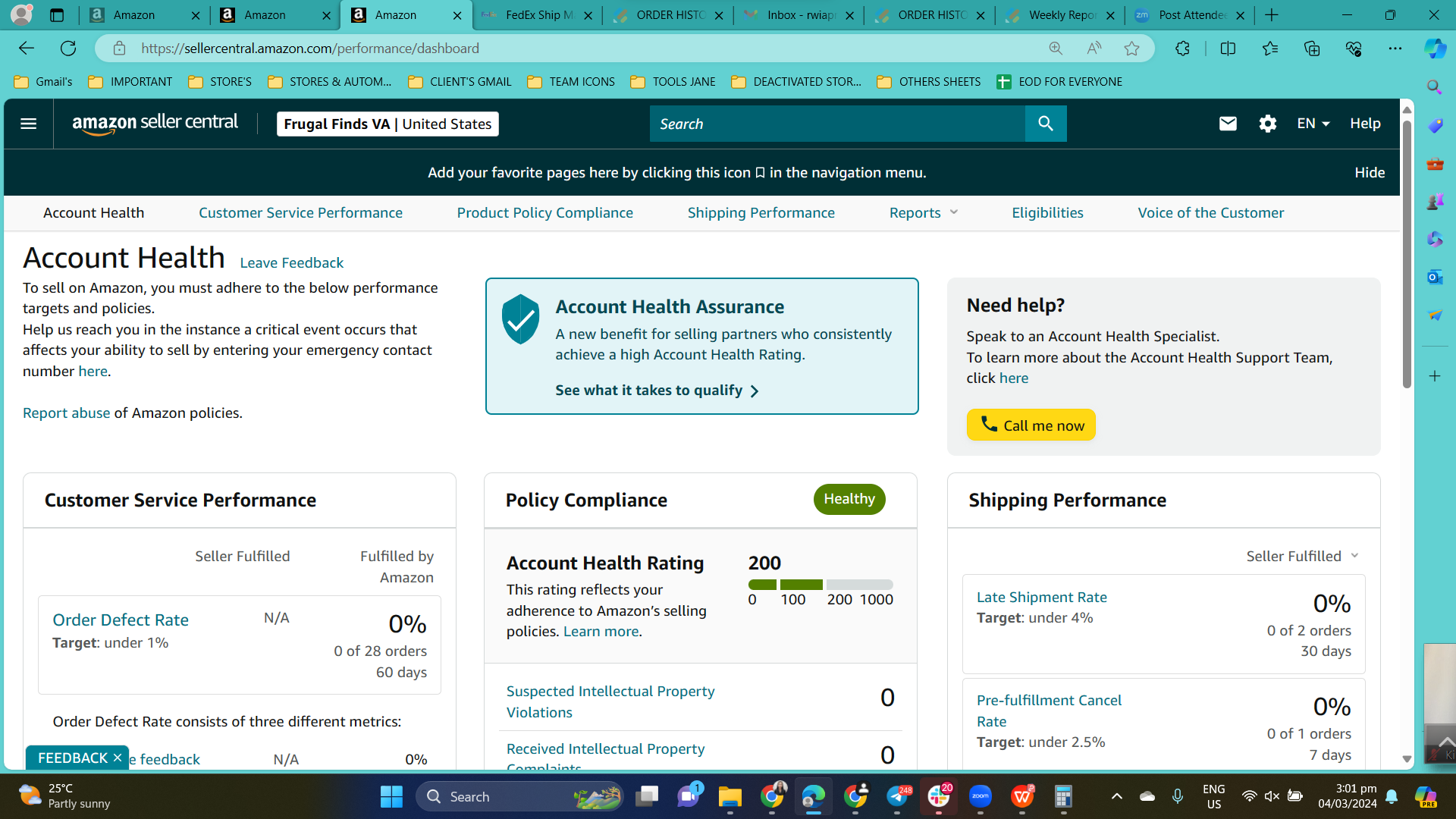
Task: Show hidden system tray icons chevron
Action: (x=1116, y=796)
